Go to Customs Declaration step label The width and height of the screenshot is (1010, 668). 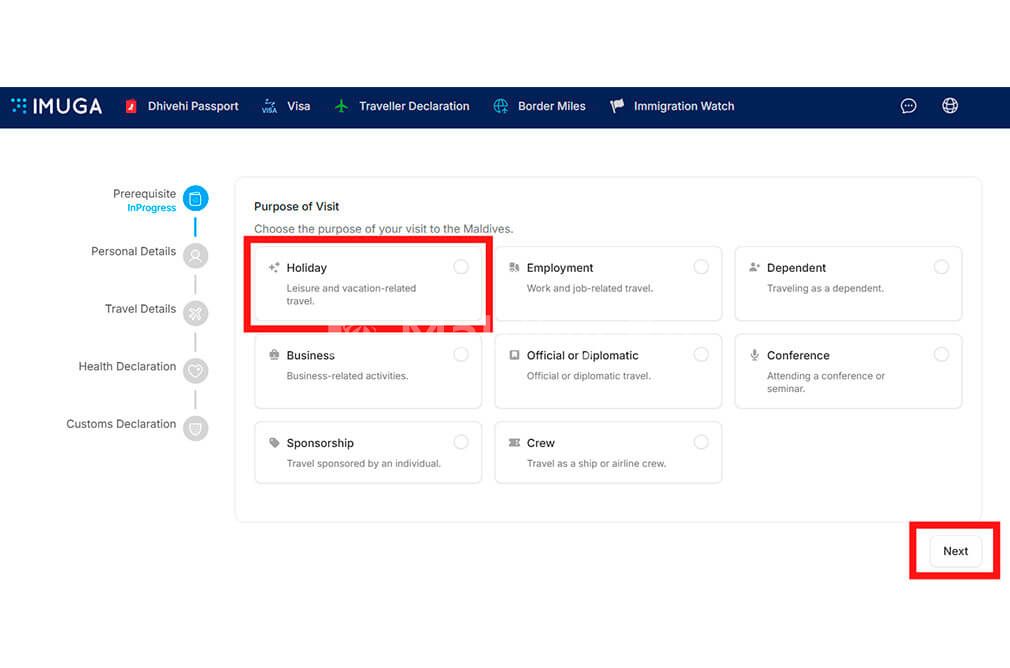(x=121, y=424)
